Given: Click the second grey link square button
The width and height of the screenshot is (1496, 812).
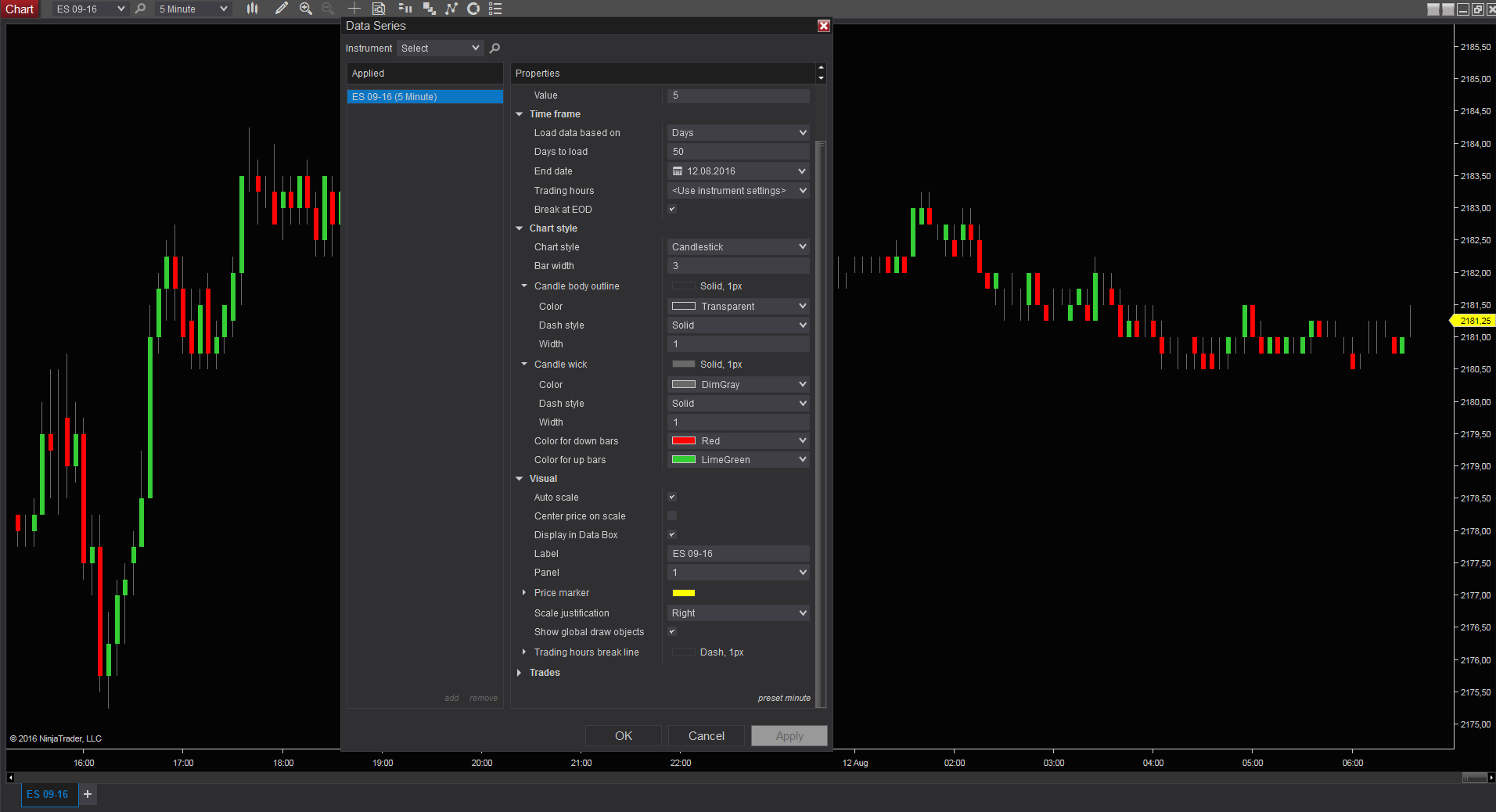Looking at the screenshot, I should click(x=1448, y=9).
